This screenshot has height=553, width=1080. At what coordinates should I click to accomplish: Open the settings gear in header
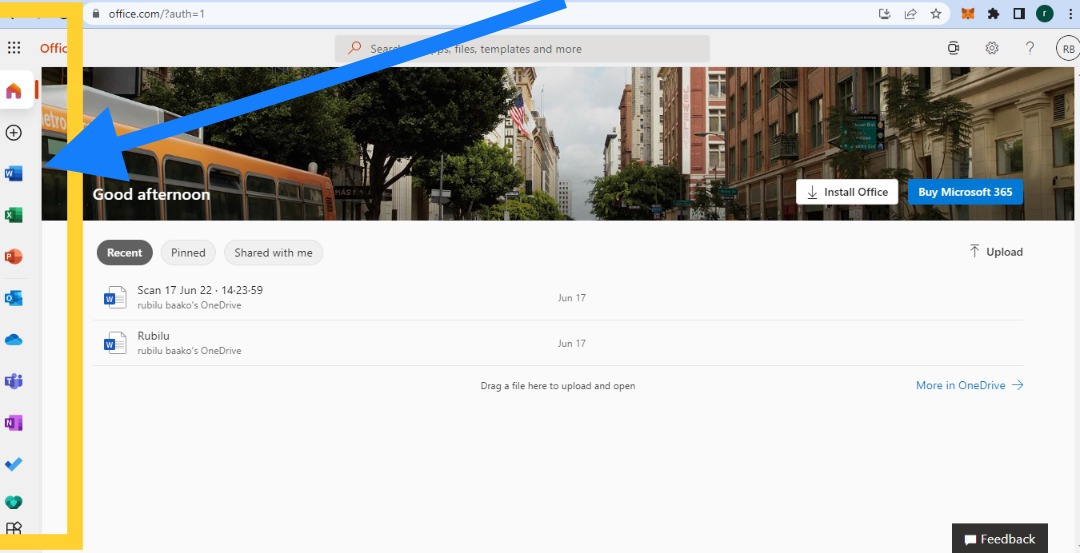(x=992, y=48)
